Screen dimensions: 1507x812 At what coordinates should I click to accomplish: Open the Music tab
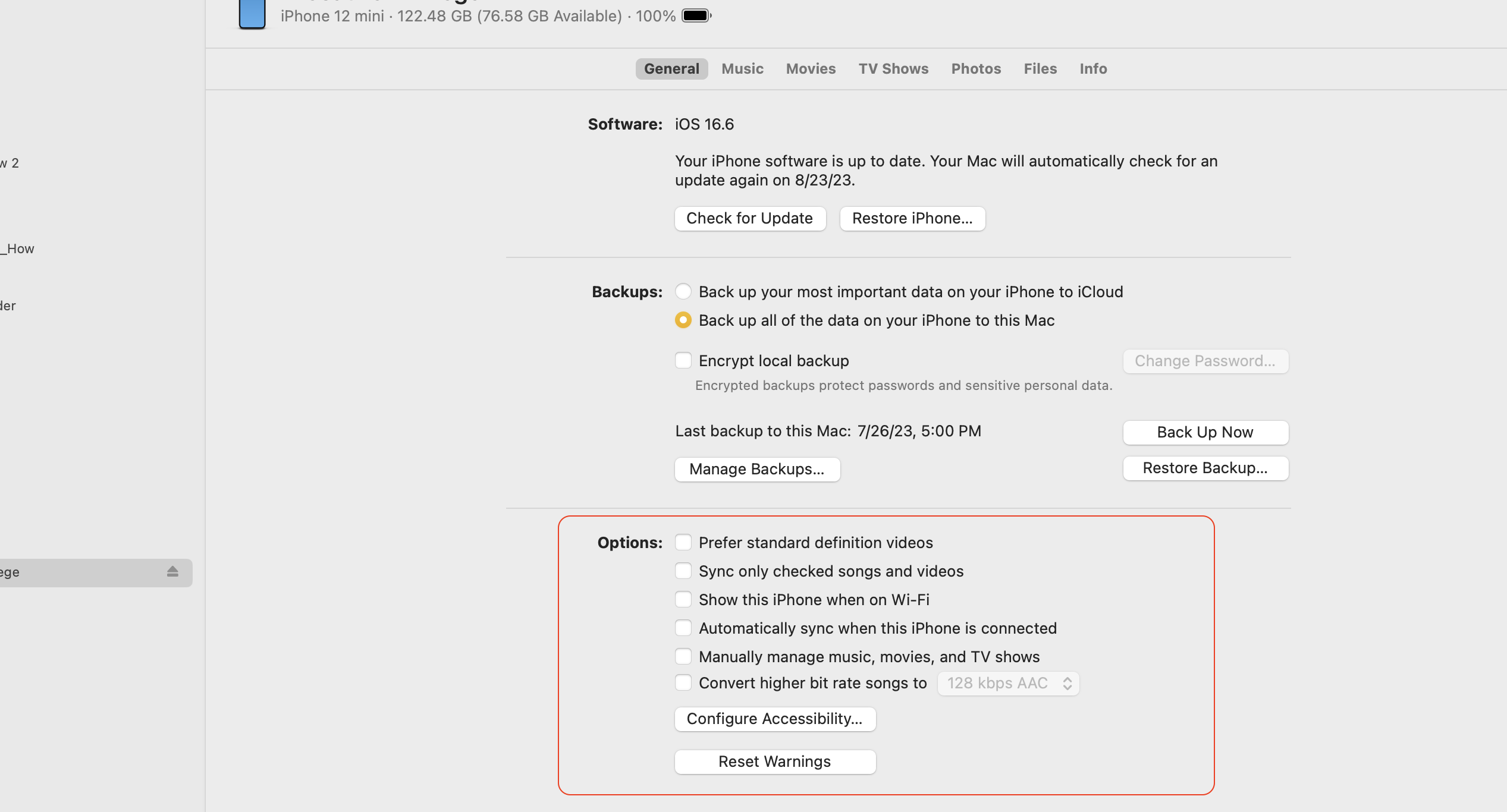coord(742,68)
